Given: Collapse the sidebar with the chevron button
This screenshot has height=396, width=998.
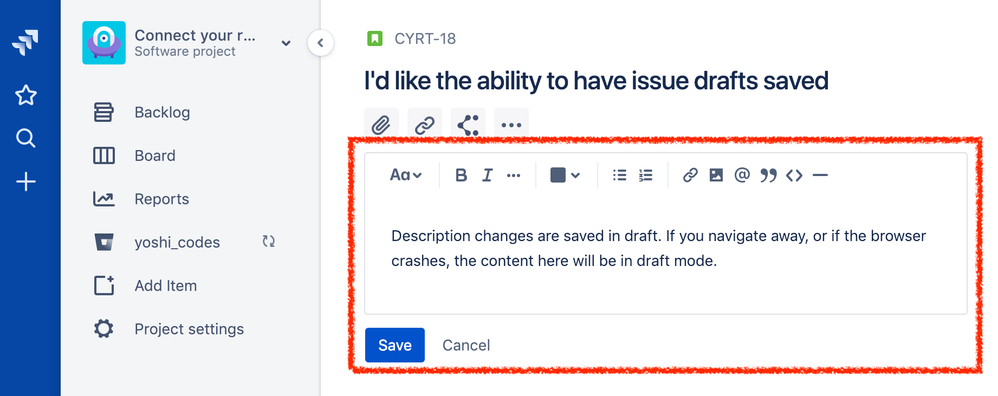Looking at the screenshot, I should tap(321, 43).
